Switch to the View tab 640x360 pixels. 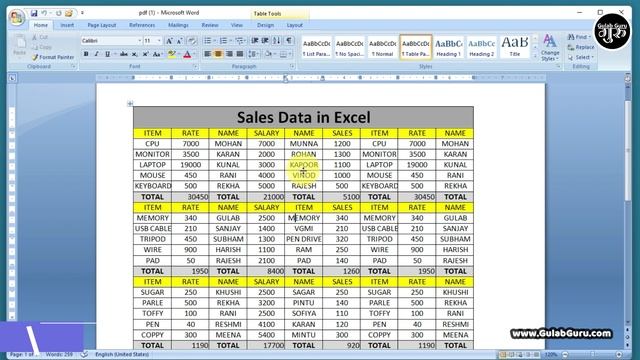(x=237, y=25)
